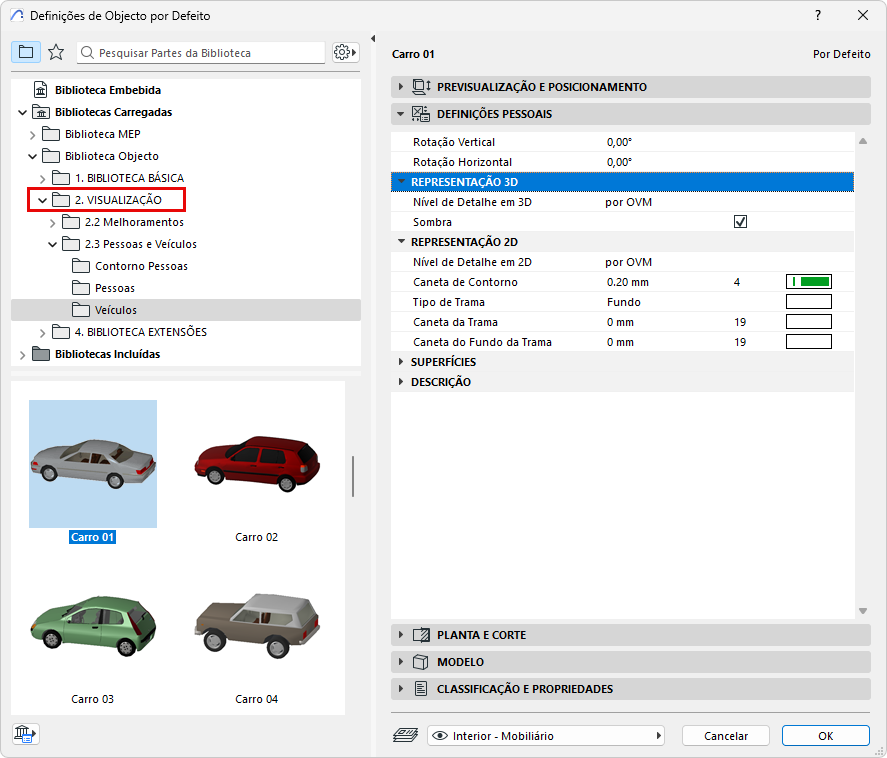Screen dimensions: 887x758
Task: Expand the Biblioteca MEP folder
Action: (32, 134)
